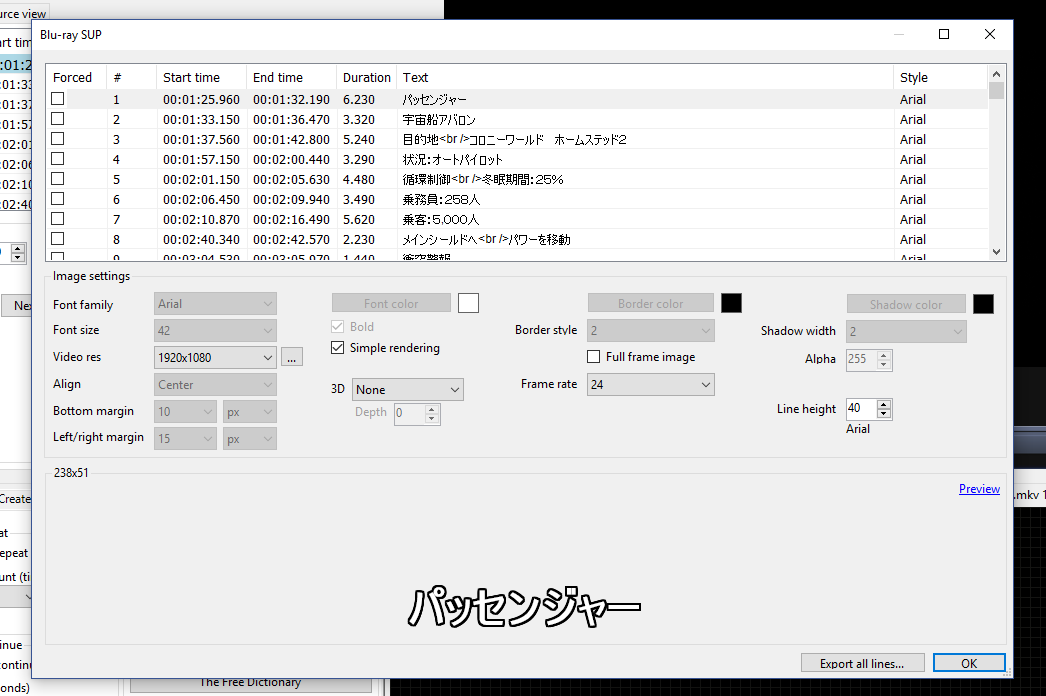Click the browse button beside Video res
The image size is (1046, 696).
pyautogui.click(x=291, y=357)
